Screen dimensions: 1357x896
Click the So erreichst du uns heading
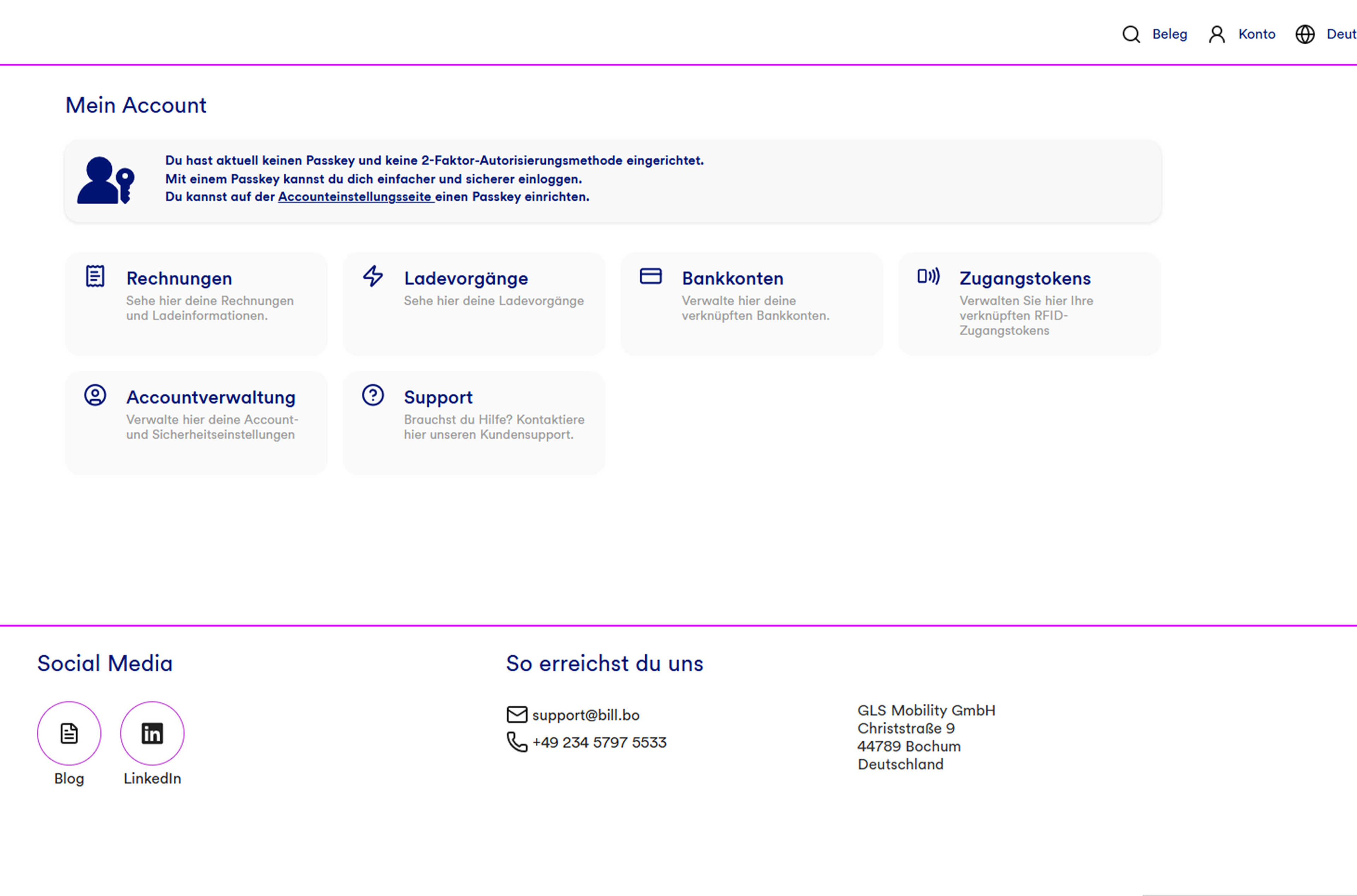point(605,664)
